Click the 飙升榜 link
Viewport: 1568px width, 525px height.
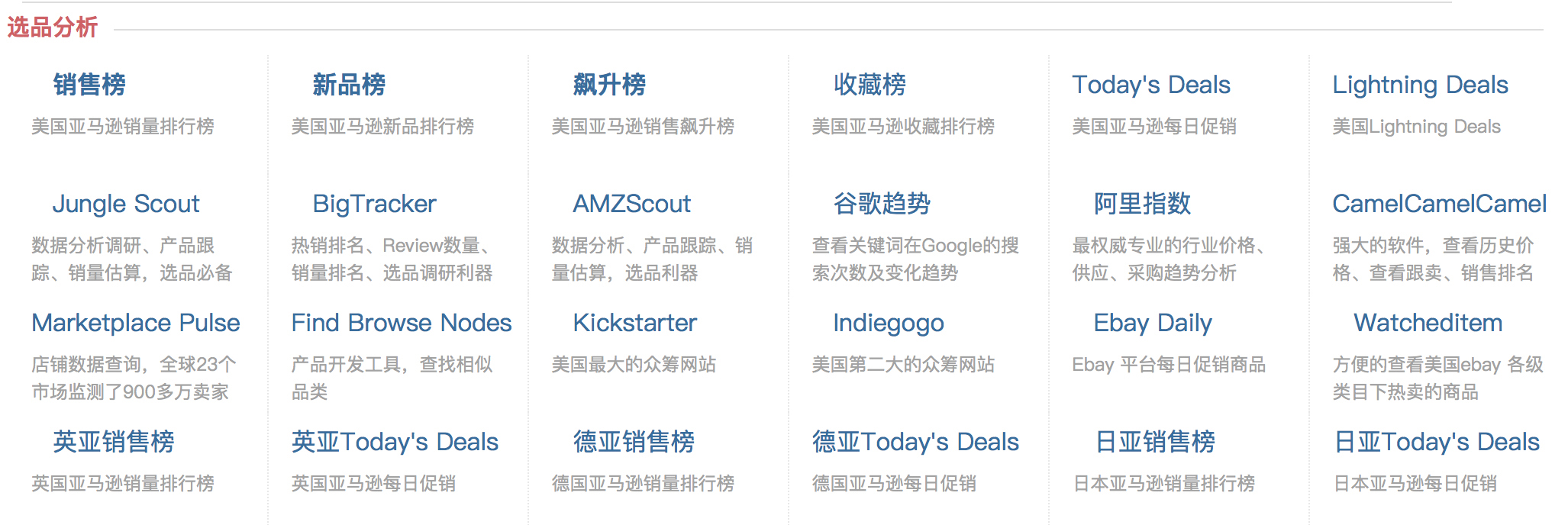[x=609, y=85]
